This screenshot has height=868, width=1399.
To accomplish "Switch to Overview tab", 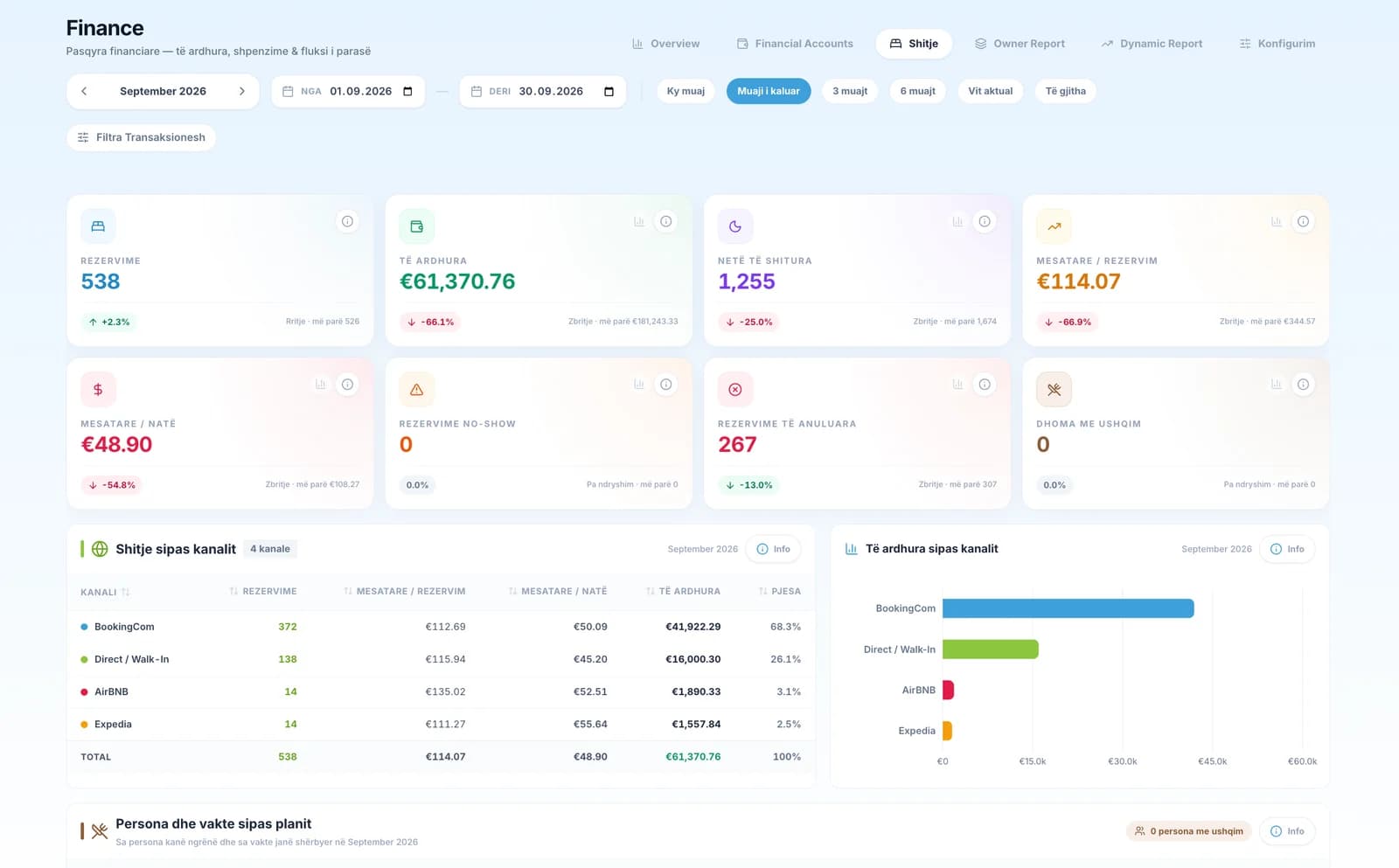I will coord(666,44).
